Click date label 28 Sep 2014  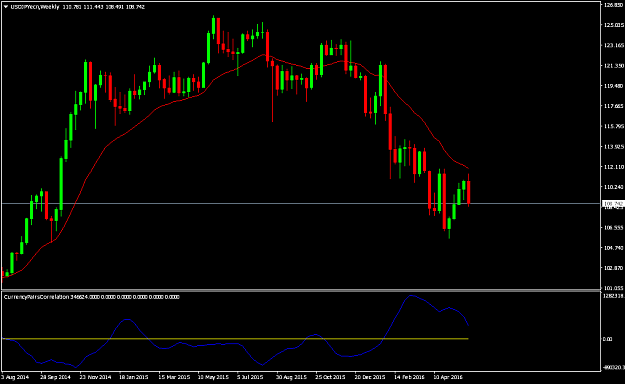point(55,377)
